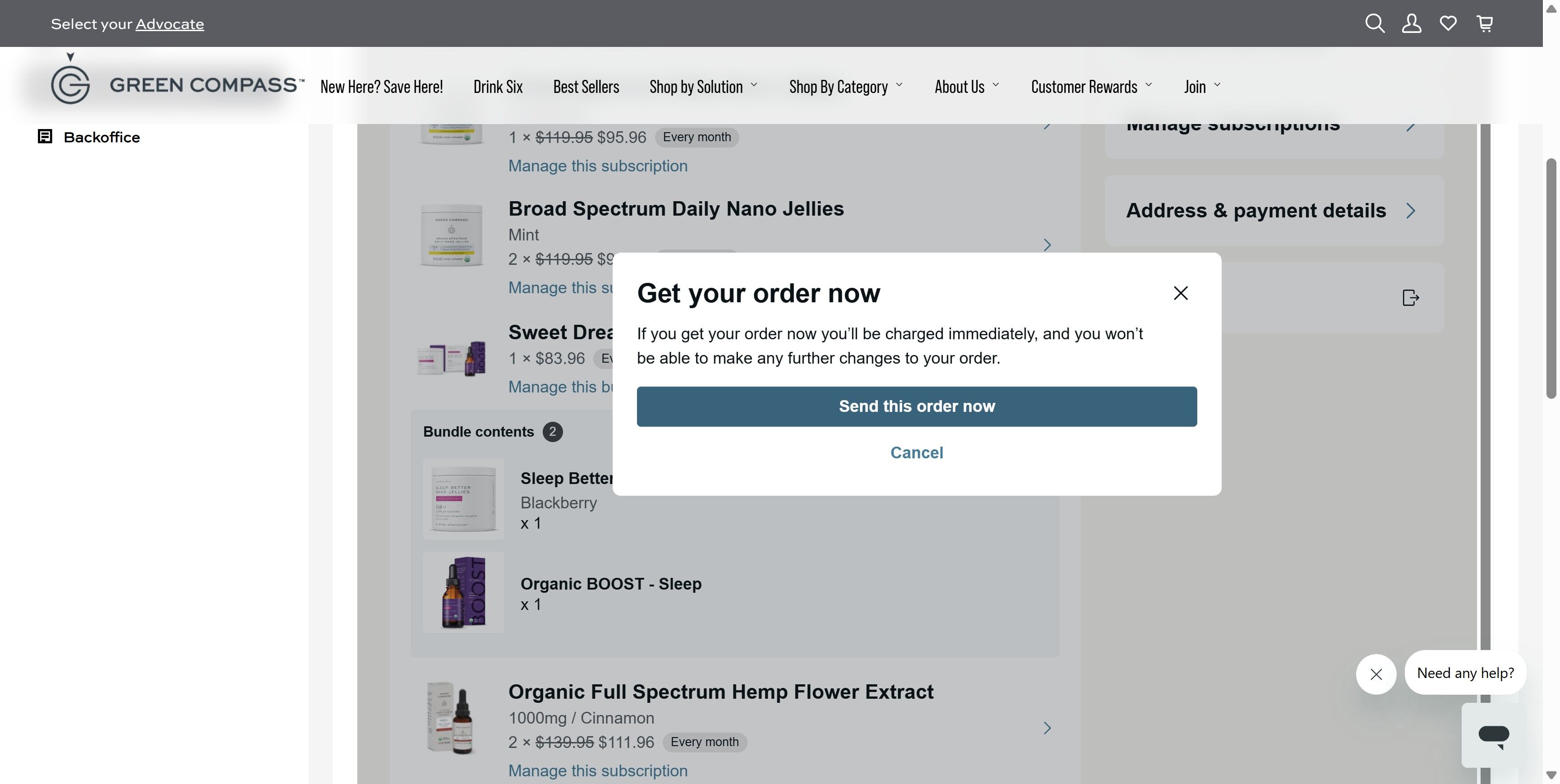This screenshot has height=784, width=1560.
Task: Cancel the order now dialog
Action: (916, 453)
